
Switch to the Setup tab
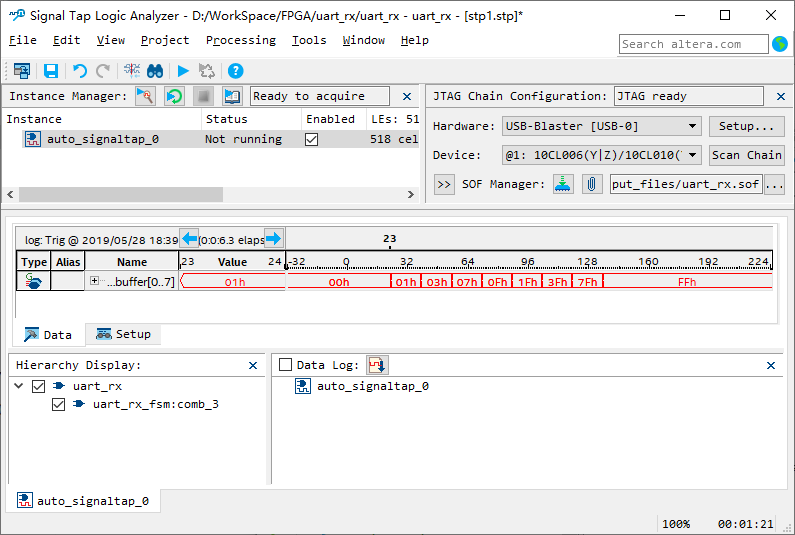click(x=123, y=334)
